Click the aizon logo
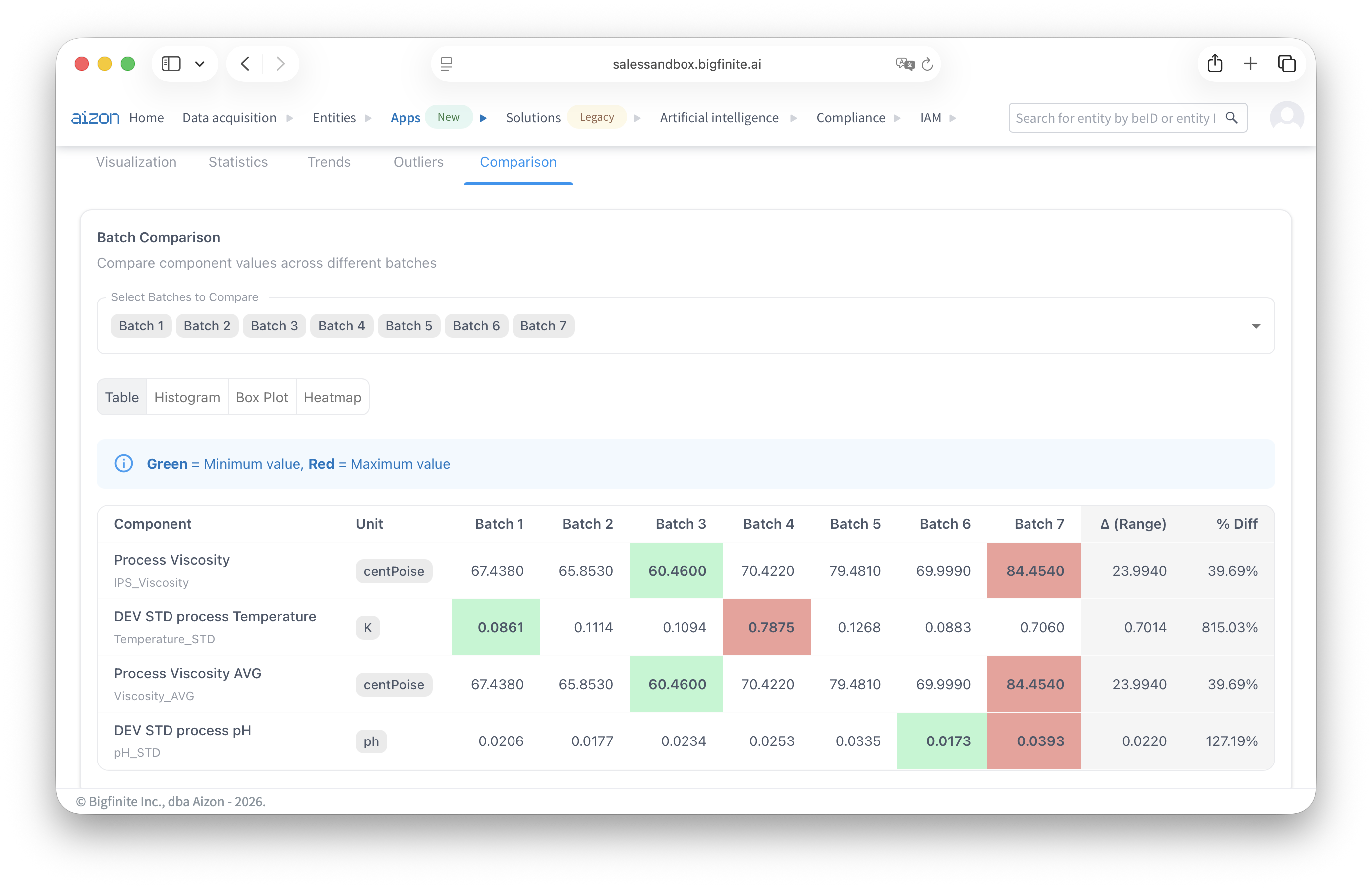 coord(95,118)
